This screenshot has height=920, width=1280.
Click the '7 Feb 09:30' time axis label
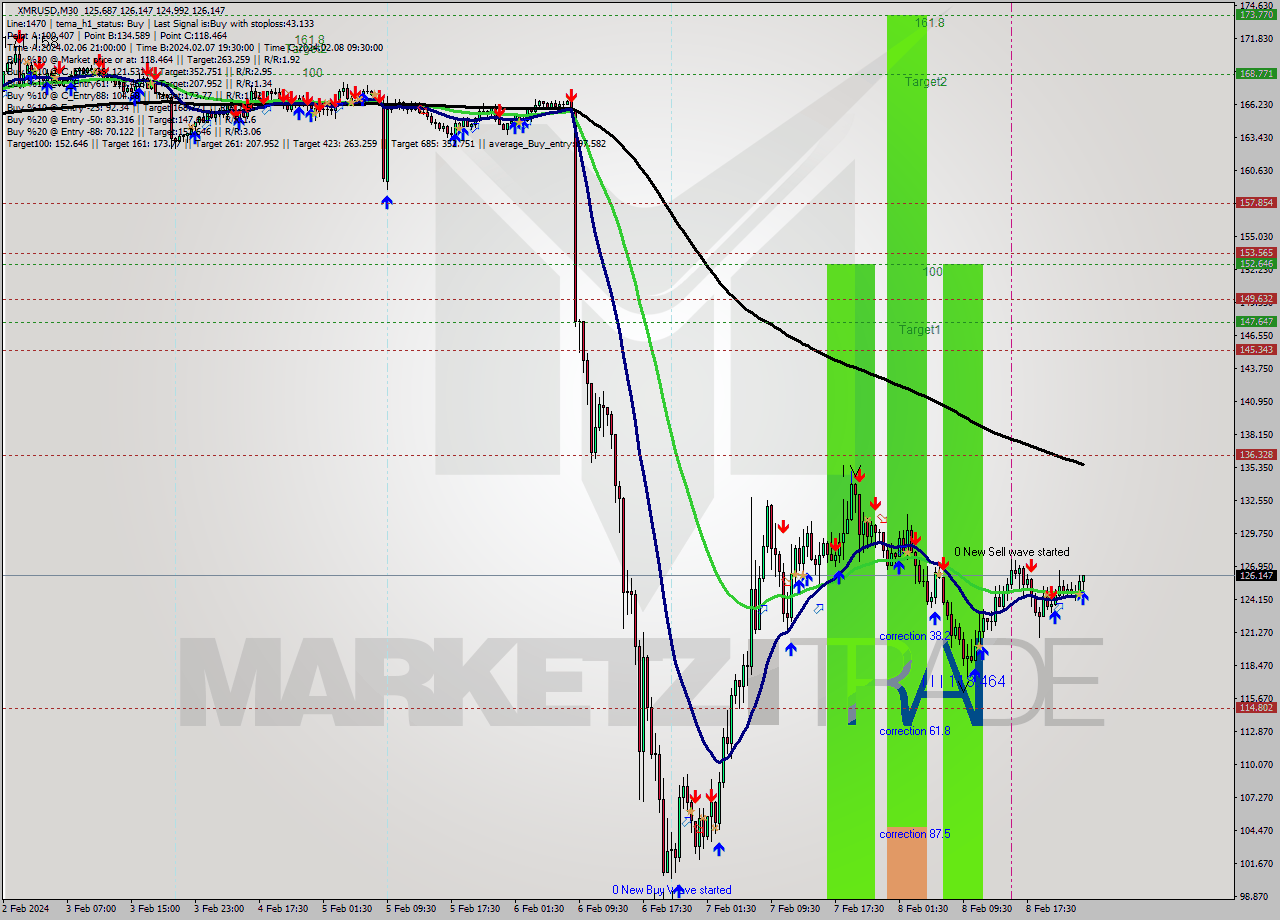[795, 909]
